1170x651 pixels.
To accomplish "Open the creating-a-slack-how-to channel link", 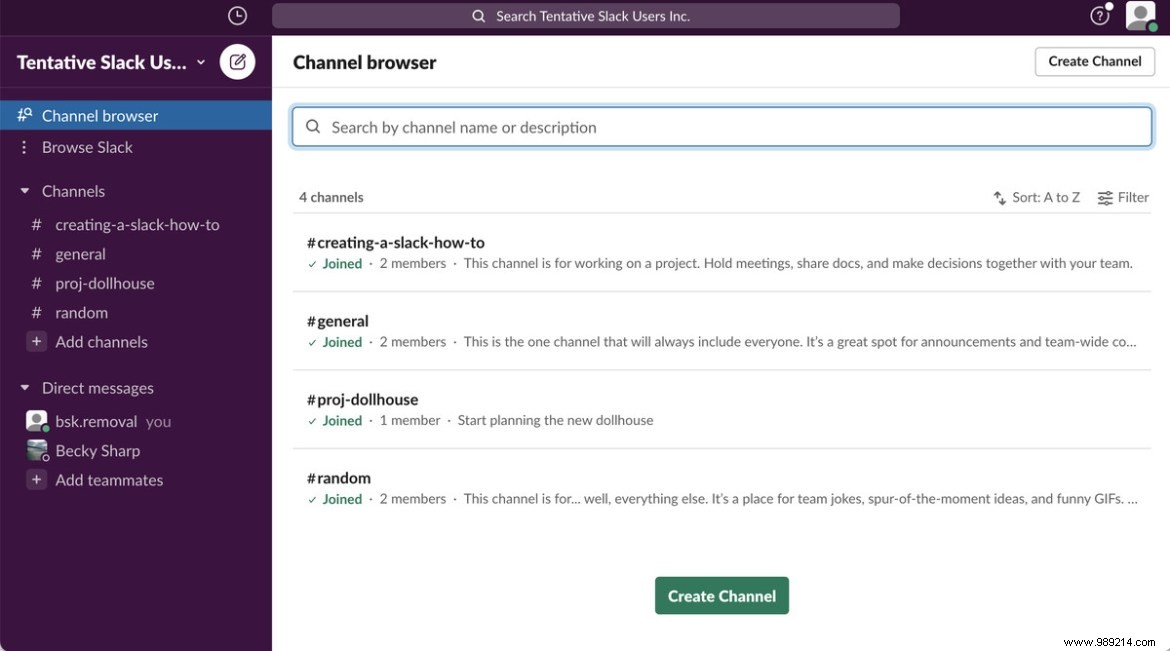I will [x=396, y=242].
